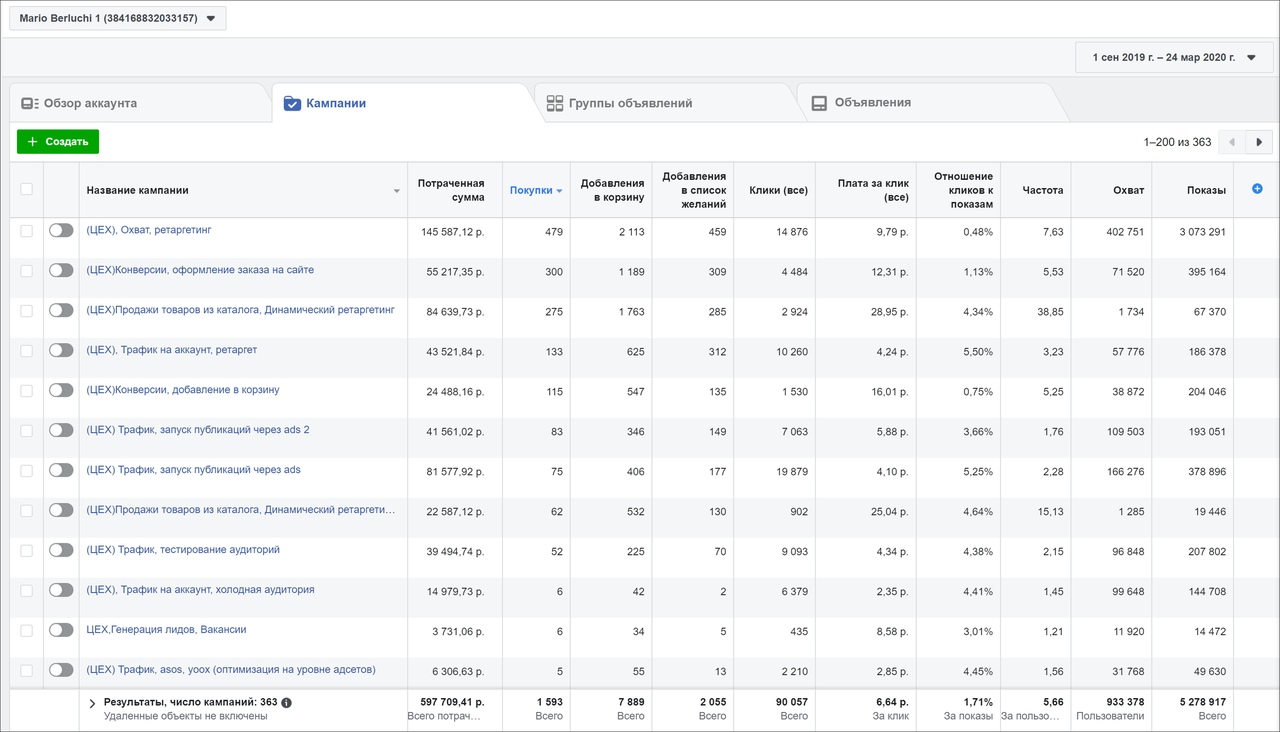
Task: Click the spent amount 145 587,12 р.
Action: [453, 232]
